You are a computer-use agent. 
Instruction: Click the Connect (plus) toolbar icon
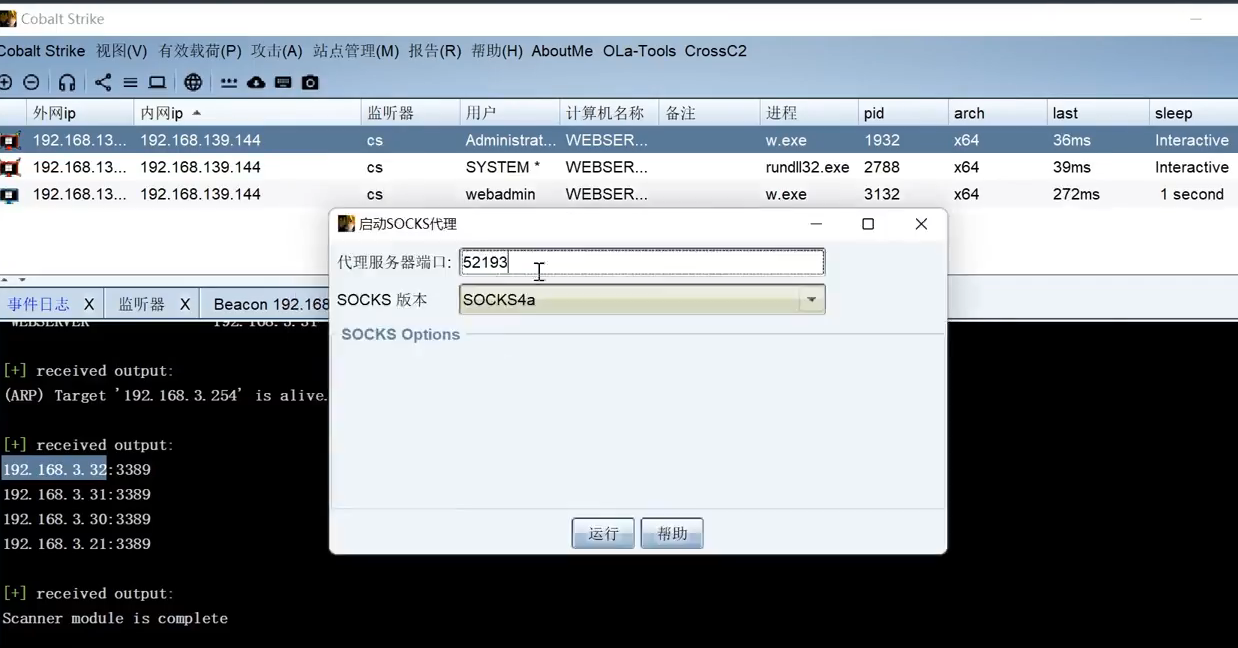pos(5,82)
